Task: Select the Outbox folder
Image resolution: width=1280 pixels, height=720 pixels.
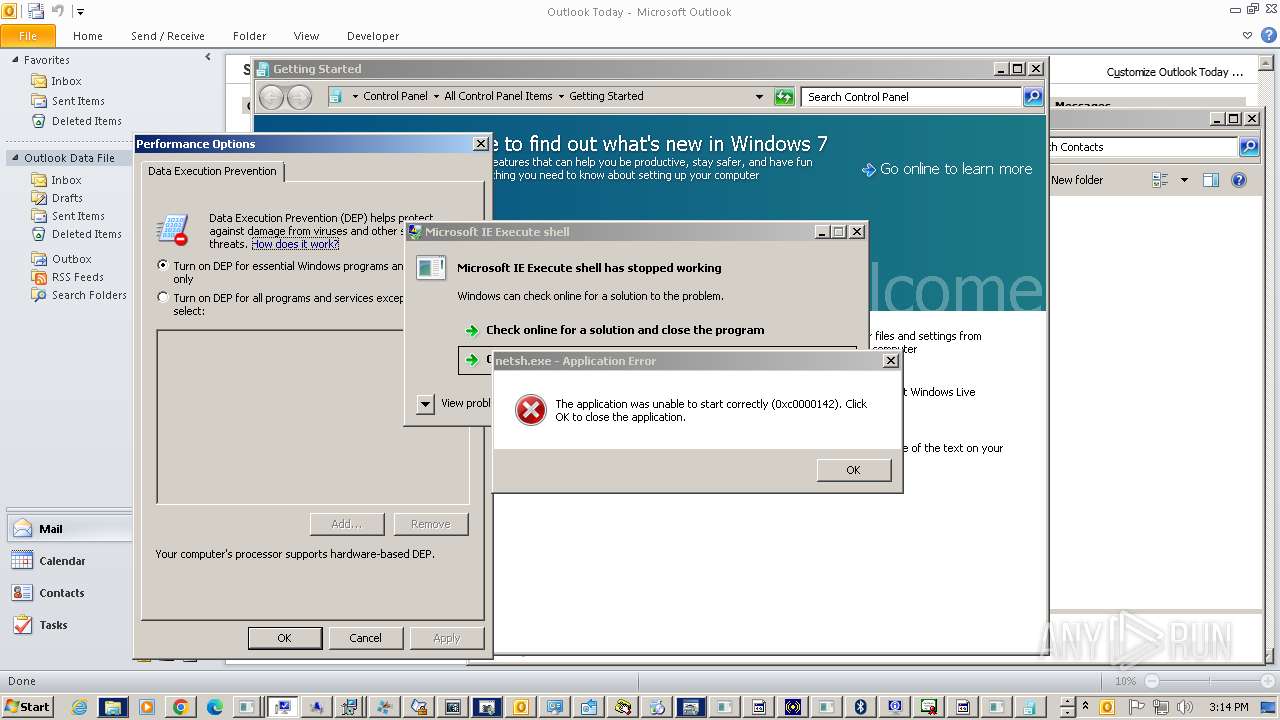Action: click(x=71, y=259)
